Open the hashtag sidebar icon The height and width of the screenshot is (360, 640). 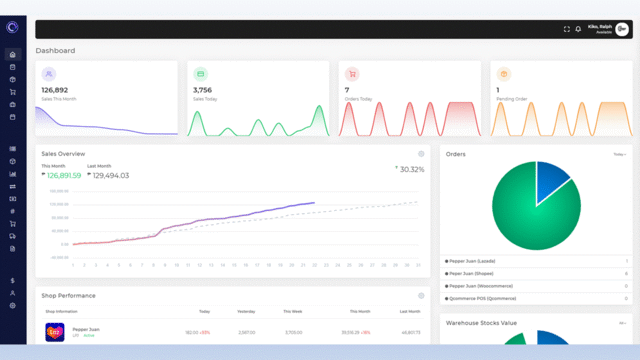(x=13, y=211)
